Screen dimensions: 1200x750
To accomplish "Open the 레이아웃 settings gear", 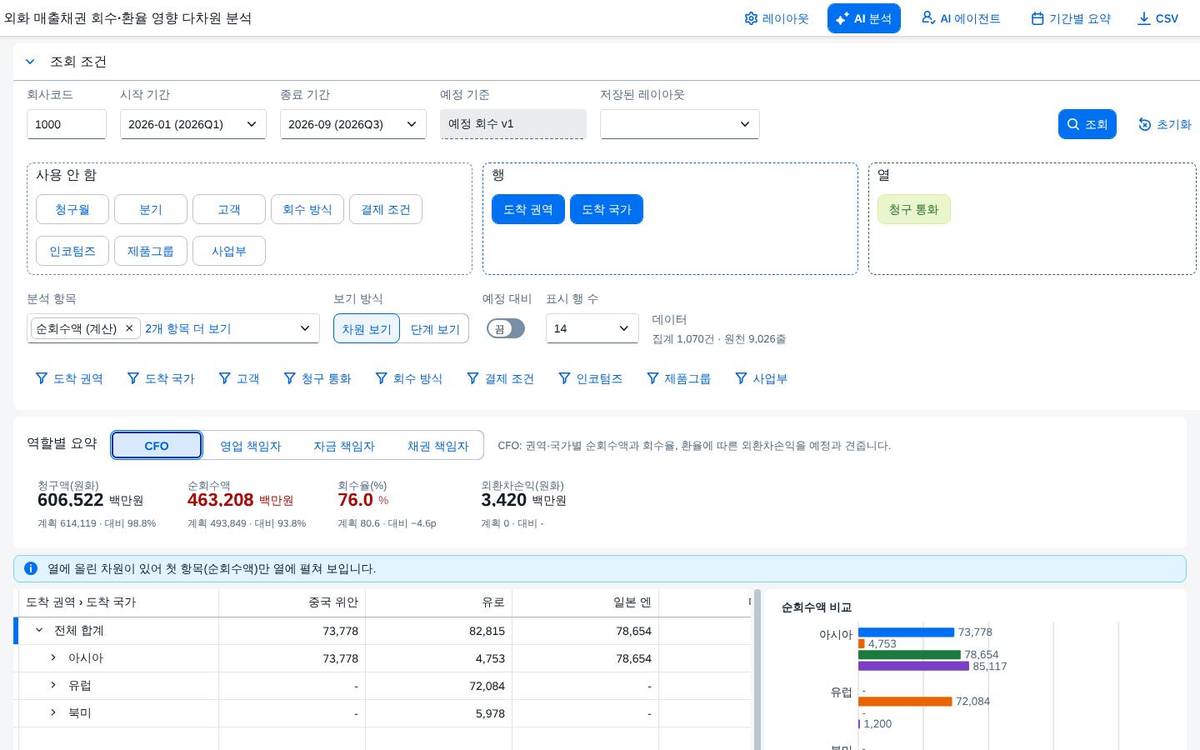I will pos(751,19).
